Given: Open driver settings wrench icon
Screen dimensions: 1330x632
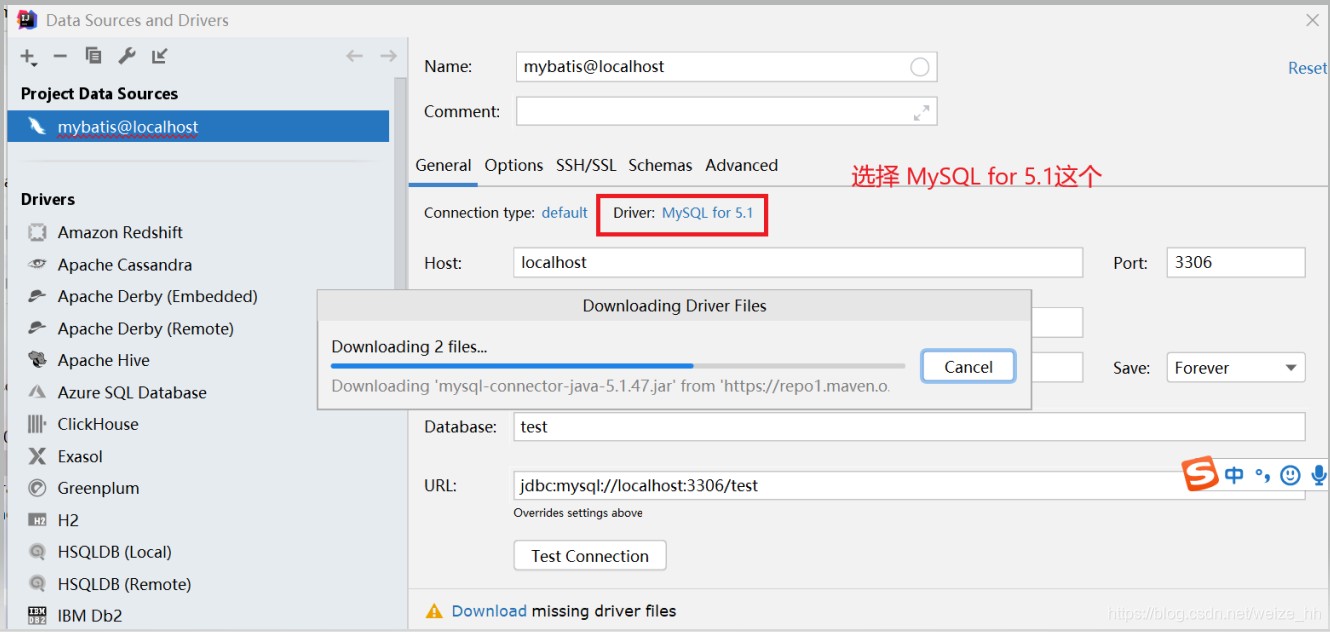Looking at the screenshot, I should coord(126,56).
